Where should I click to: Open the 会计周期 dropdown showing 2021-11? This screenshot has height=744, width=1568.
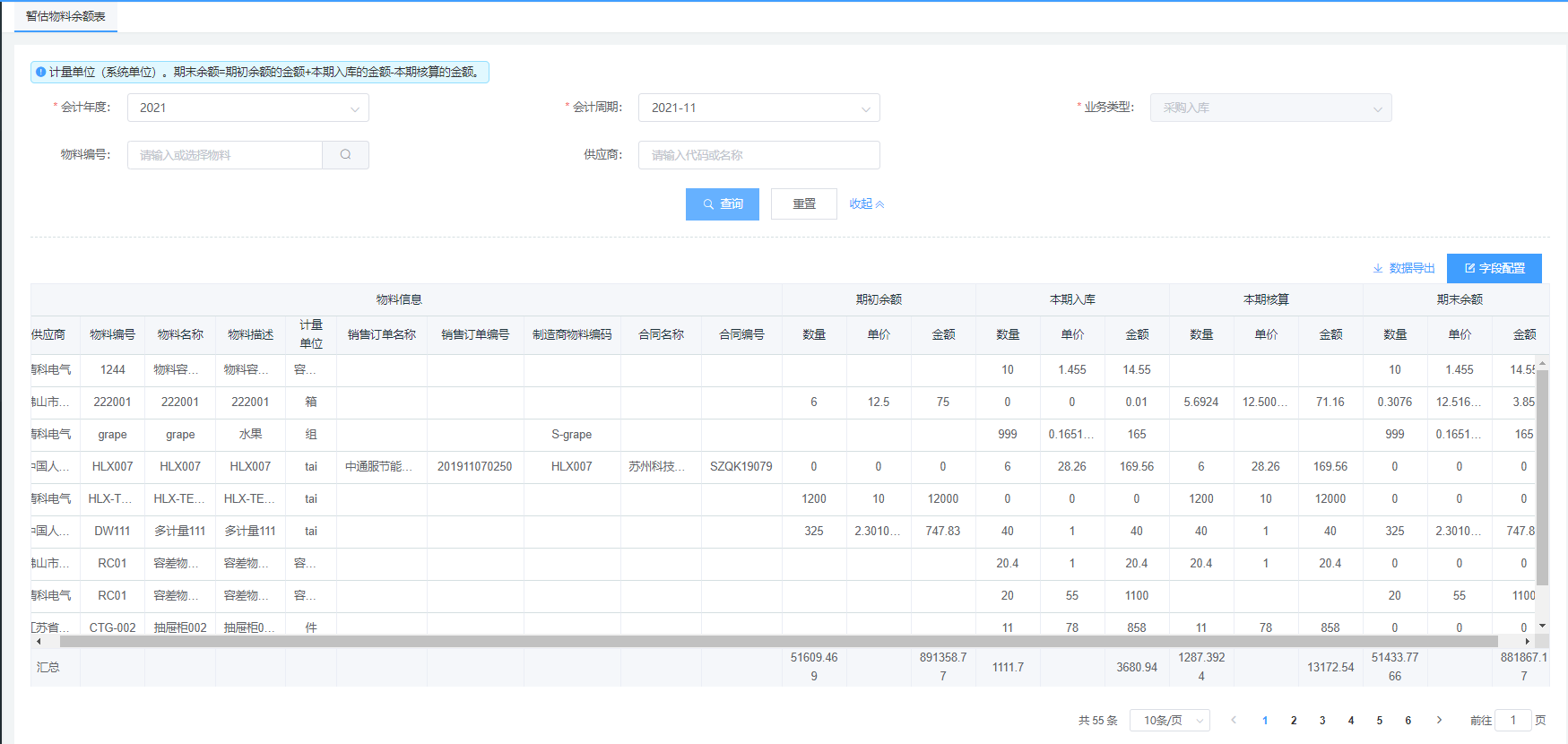pos(758,108)
